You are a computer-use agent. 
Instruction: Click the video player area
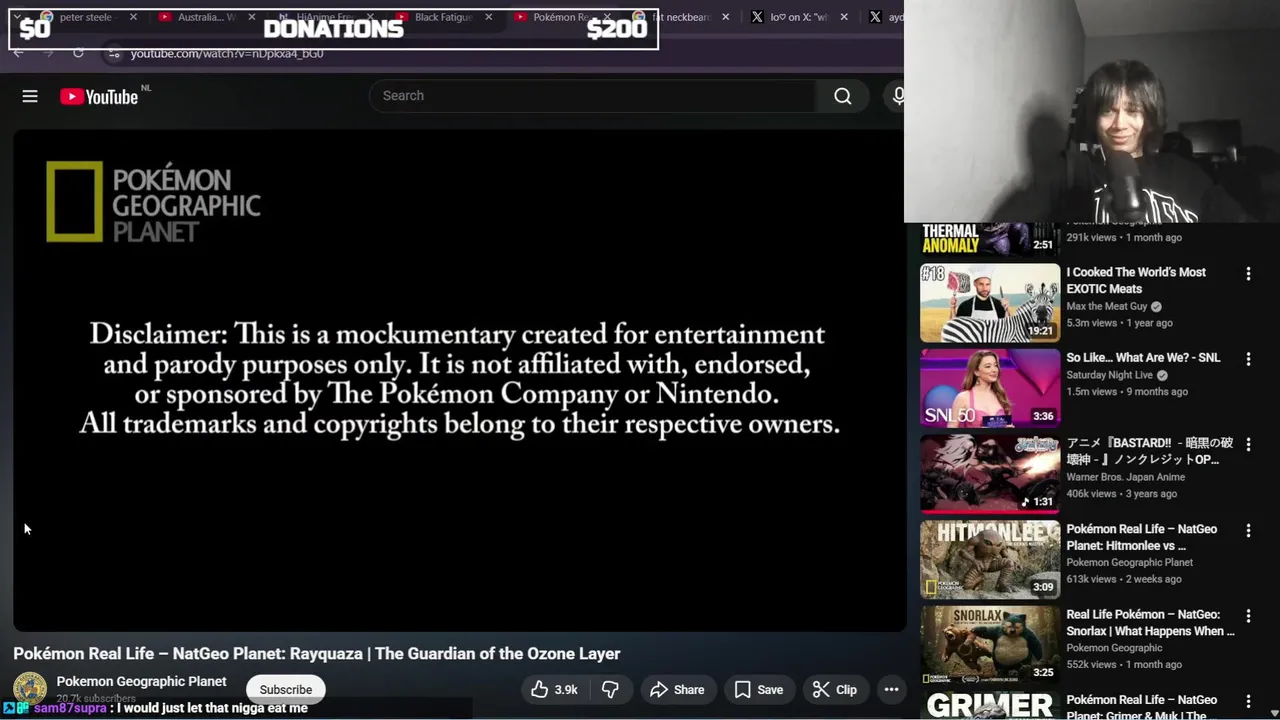(x=459, y=380)
